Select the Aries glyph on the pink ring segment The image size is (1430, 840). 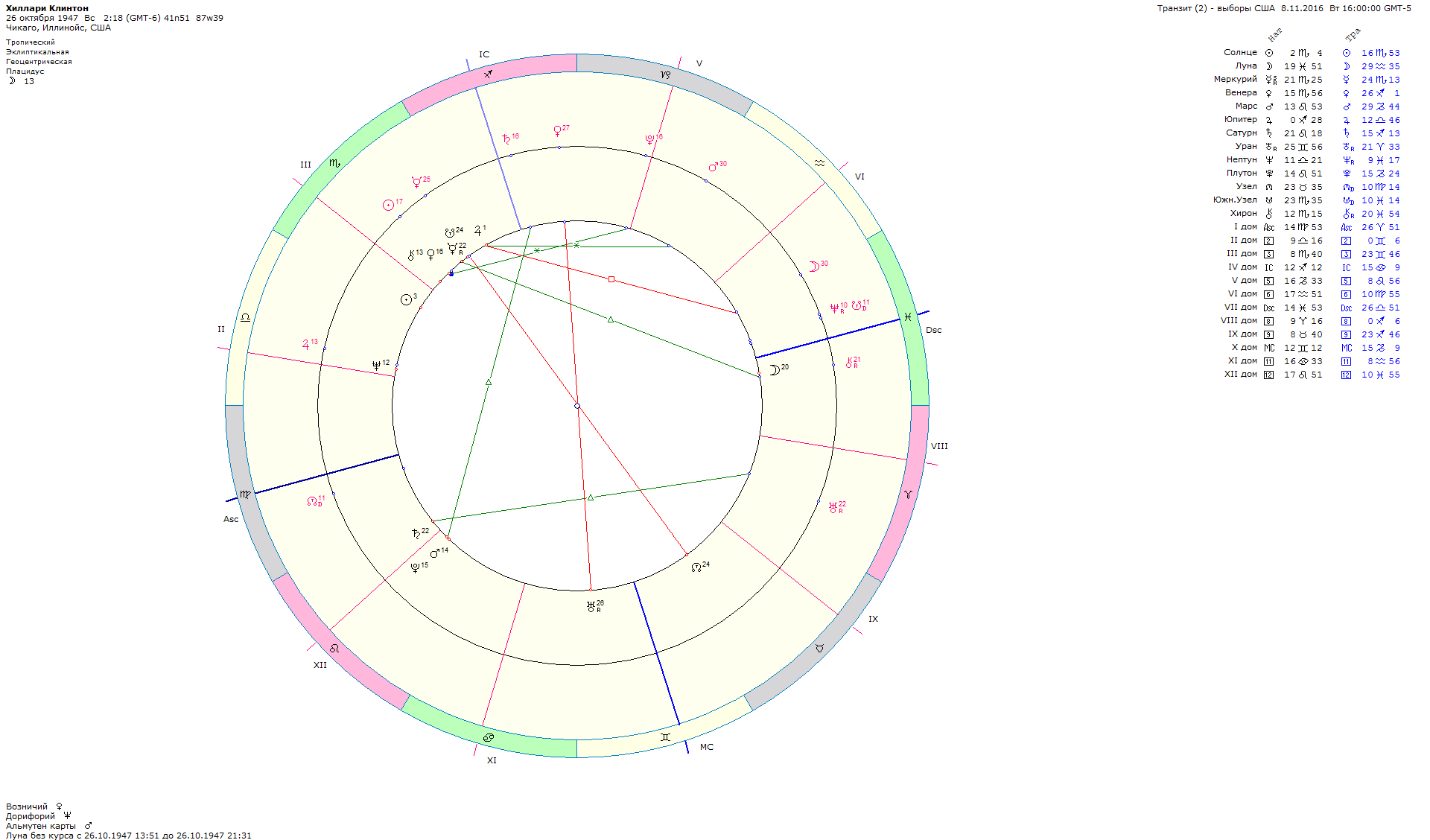pos(908,494)
